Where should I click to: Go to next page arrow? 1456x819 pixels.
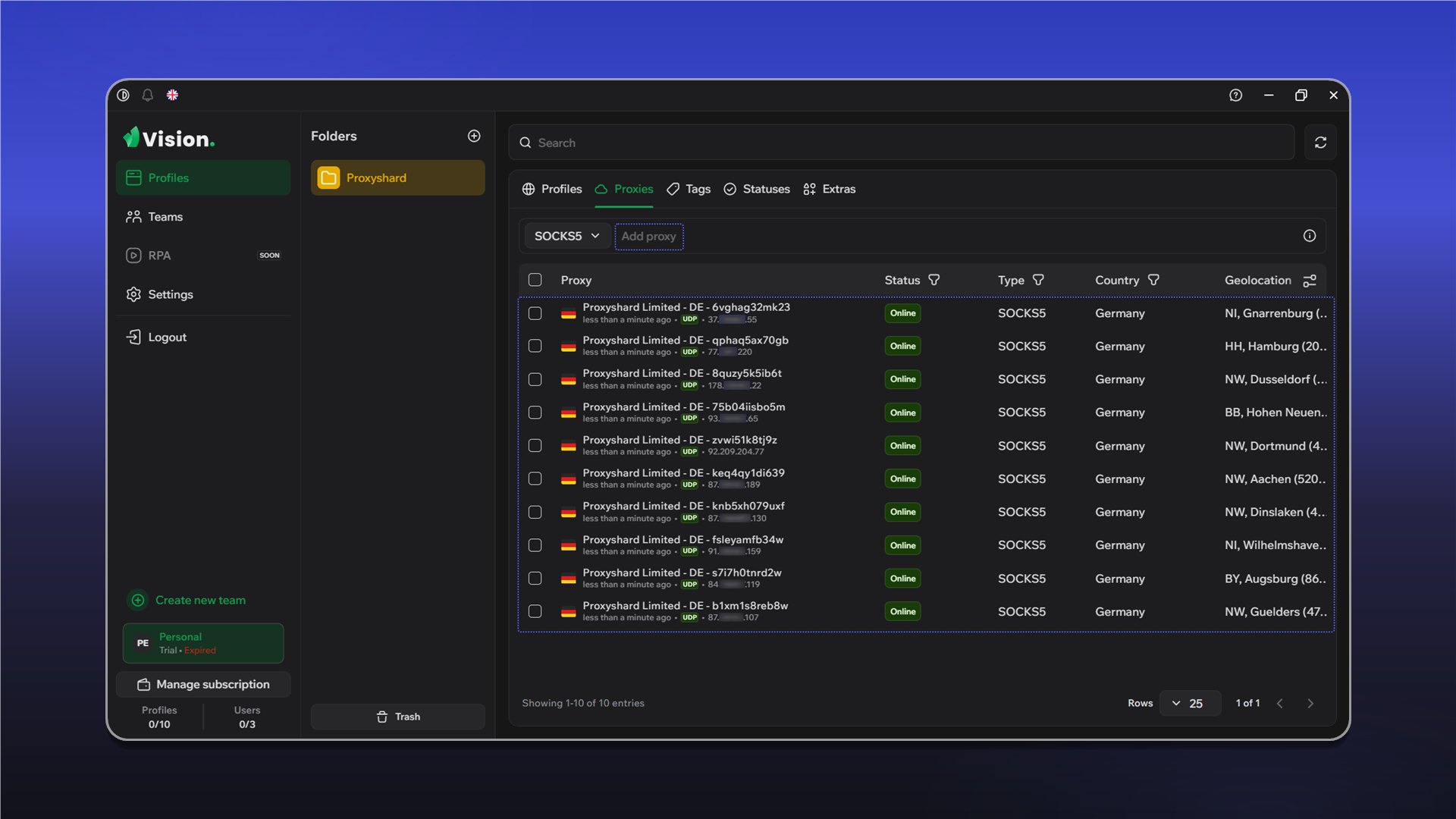(x=1310, y=703)
